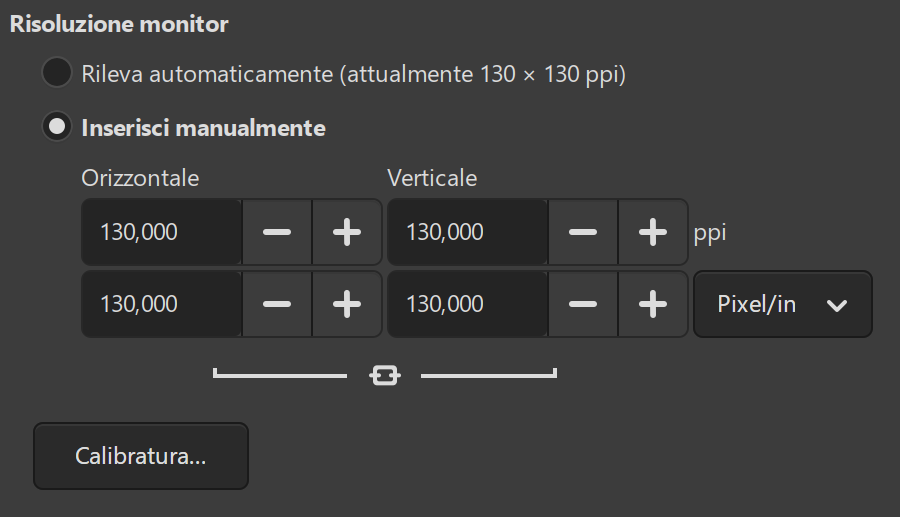
Task: Toggle the chain link between resolution values
Action: 384,375
